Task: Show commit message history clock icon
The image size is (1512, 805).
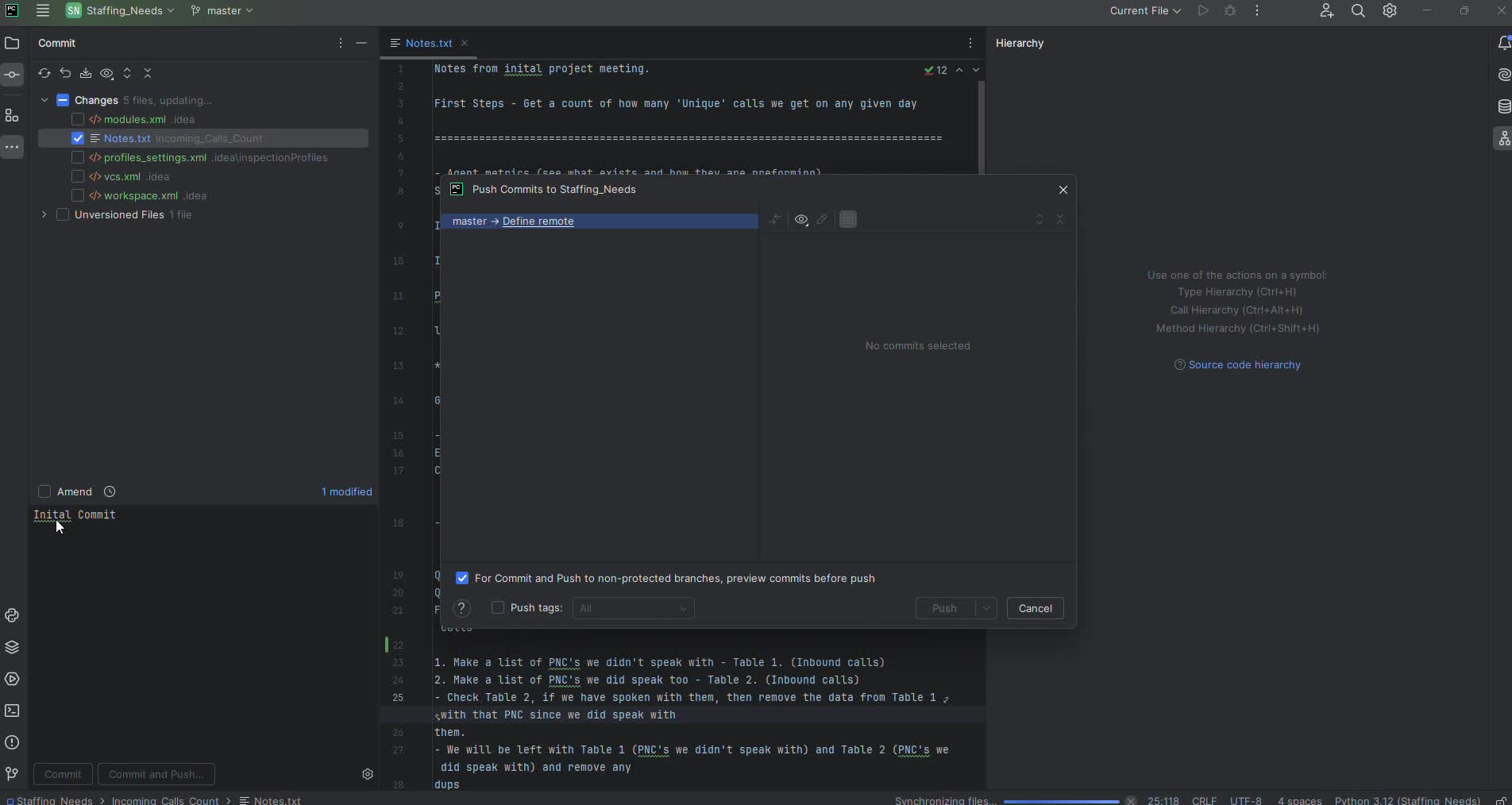Action: (110, 492)
